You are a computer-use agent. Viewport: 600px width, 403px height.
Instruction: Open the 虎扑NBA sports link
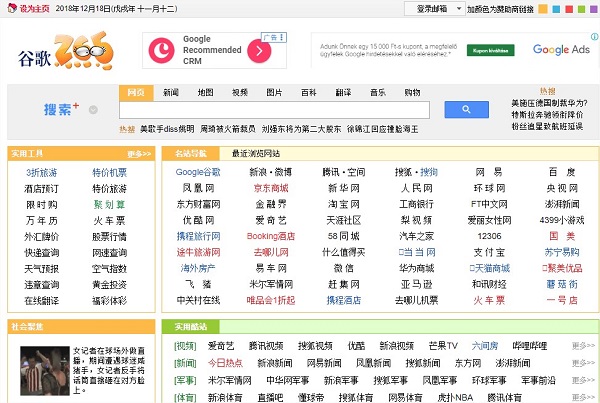(x=455, y=398)
